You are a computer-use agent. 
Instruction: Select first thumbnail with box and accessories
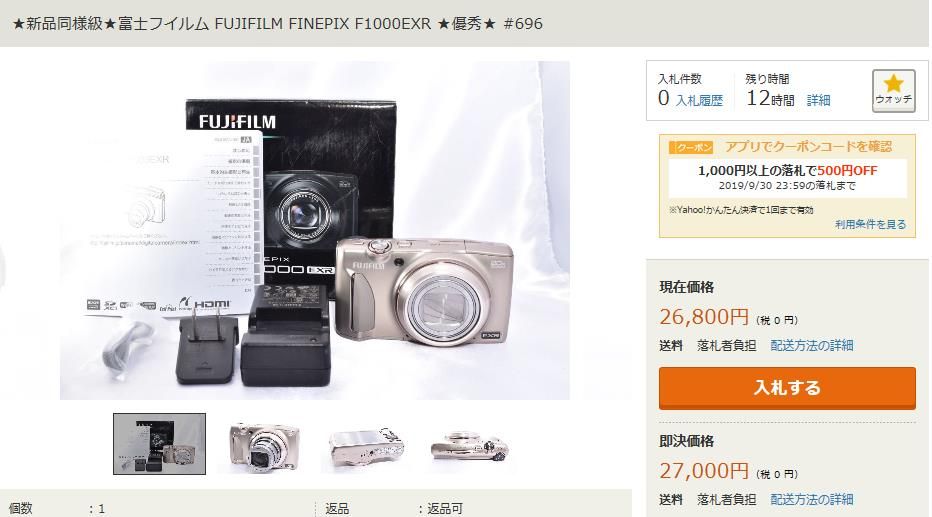tap(159, 444)
